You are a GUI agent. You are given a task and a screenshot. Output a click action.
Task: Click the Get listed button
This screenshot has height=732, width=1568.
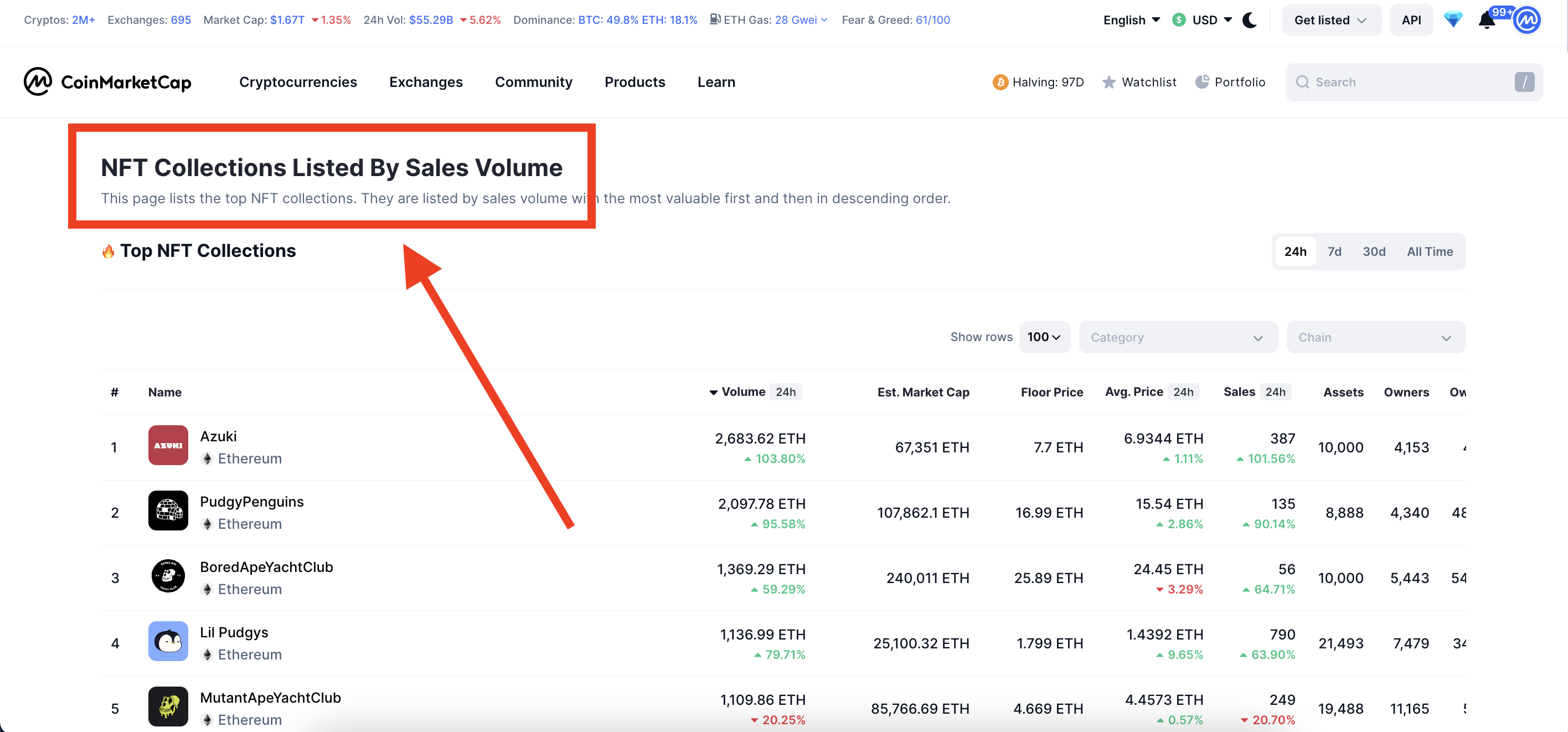[x=1331, y=19]
